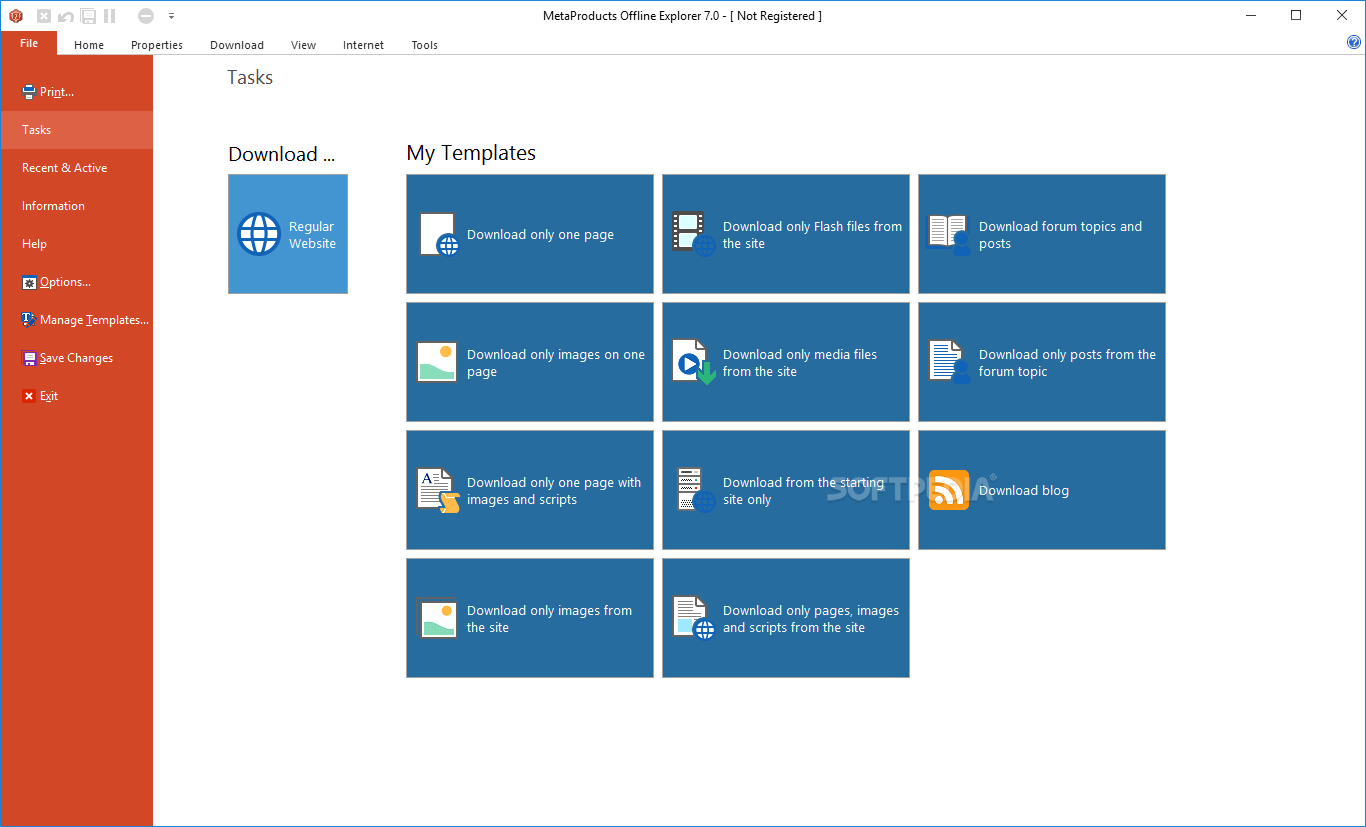Open Help in the File sidebar
The width and height of the screenshot is (1366, 827).
tap(77, 244)
